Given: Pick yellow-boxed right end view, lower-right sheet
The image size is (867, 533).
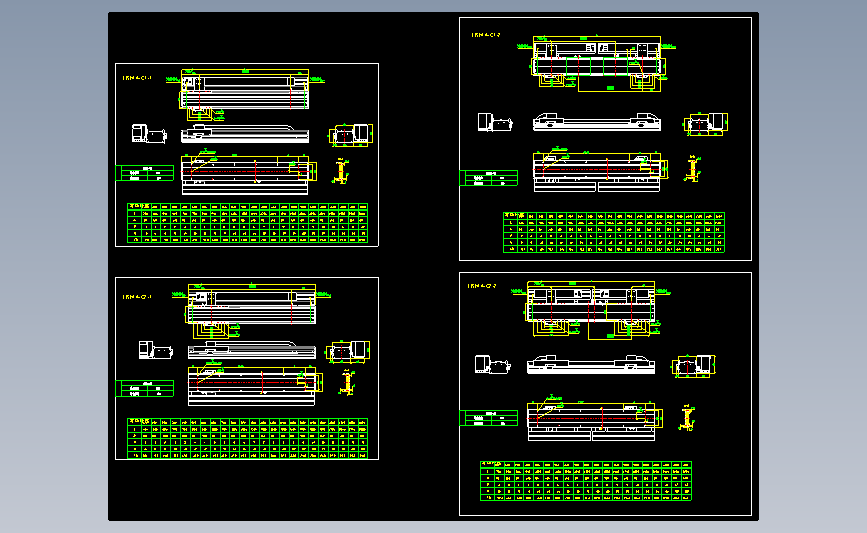Looking at the screenshot, I should click(694, 366).
